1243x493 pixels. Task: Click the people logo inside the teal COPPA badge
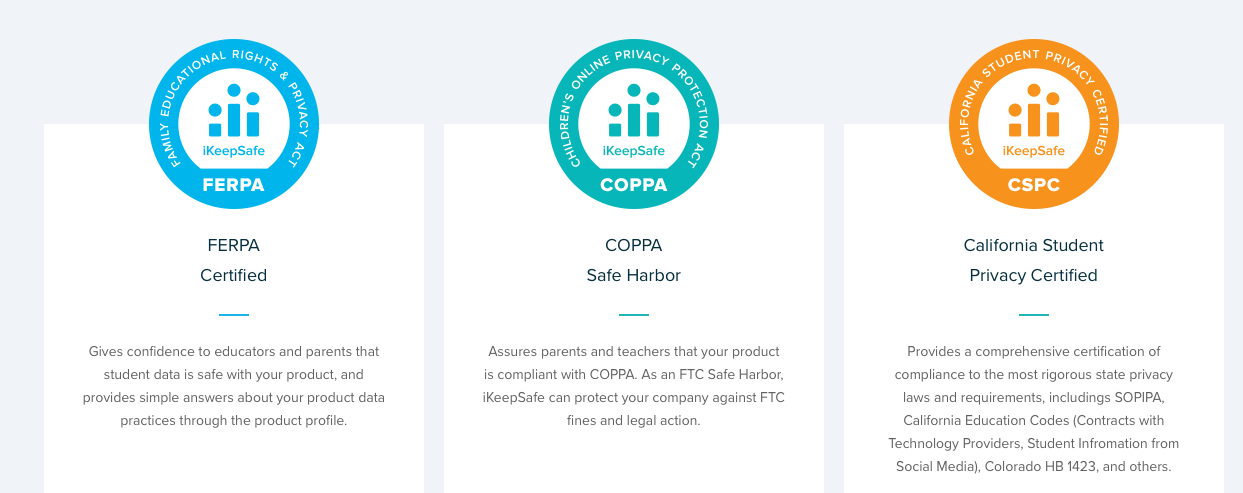634,111
